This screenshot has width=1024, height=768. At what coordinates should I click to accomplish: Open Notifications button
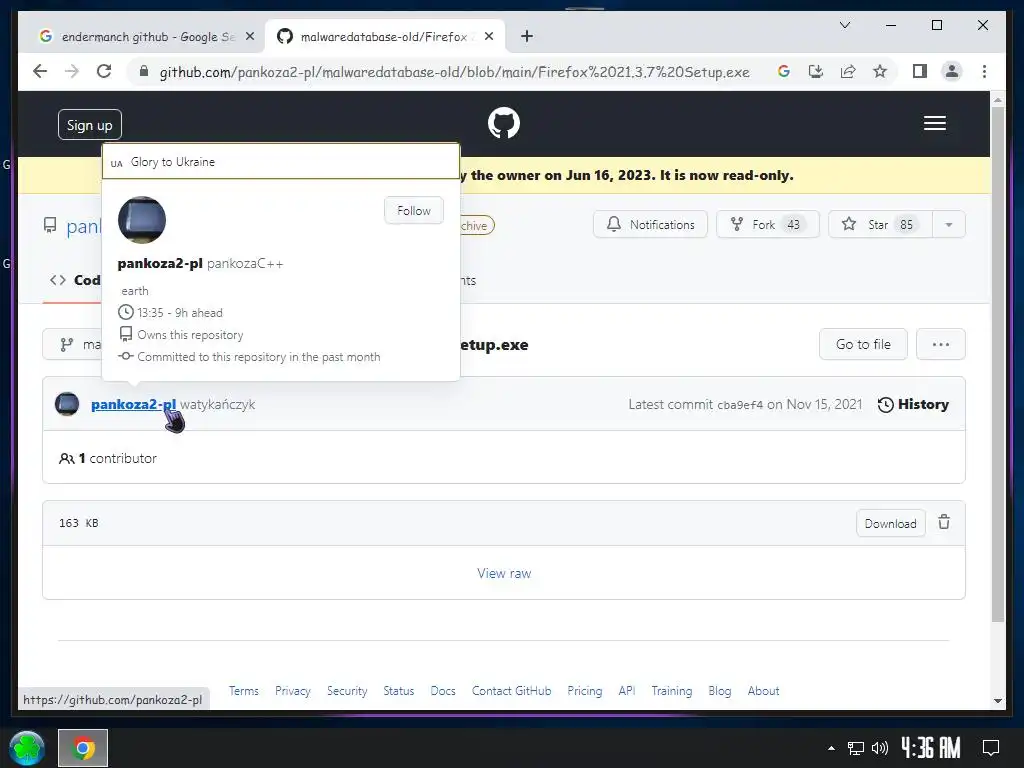coord(650,225)
